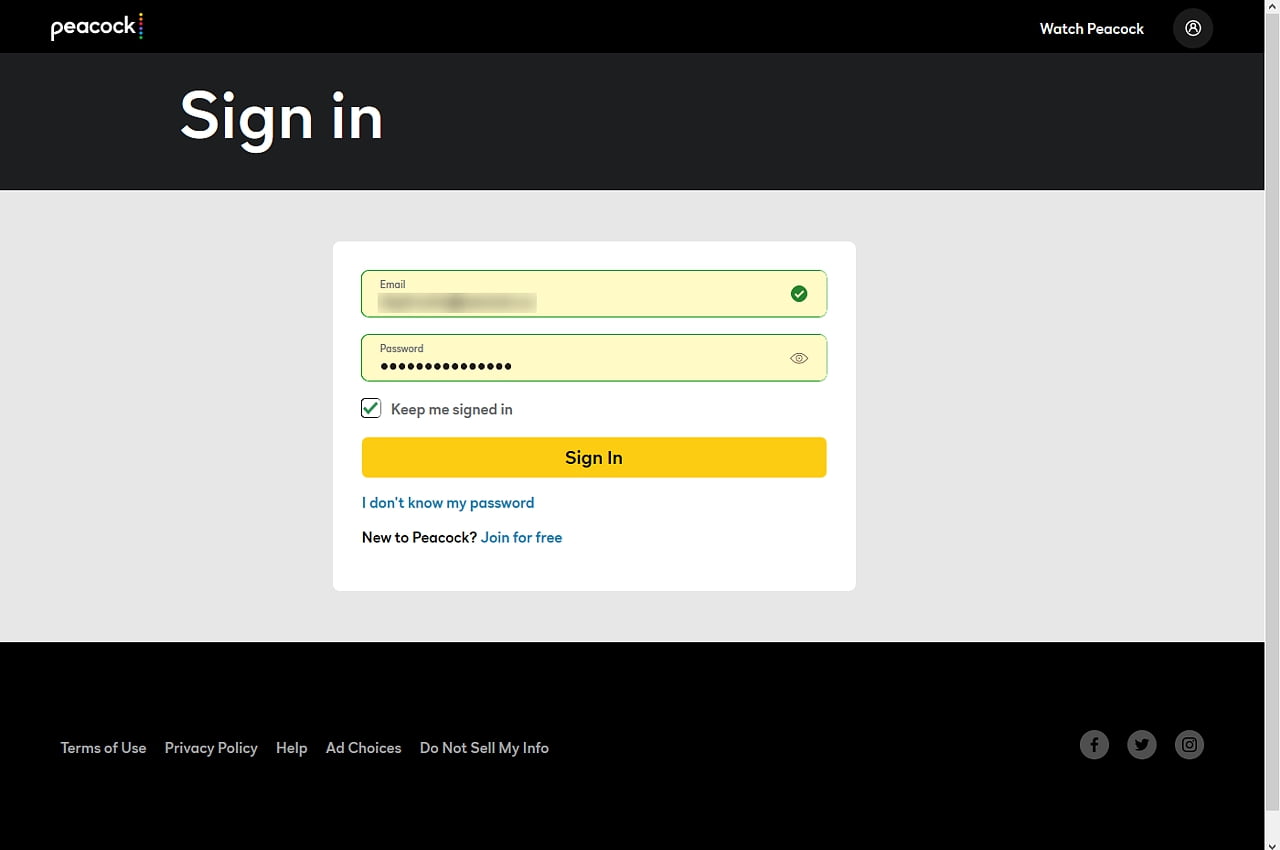This screenshot has width=1280, height=850.
Task: Click the Join for free link
Action: point(522,538)
